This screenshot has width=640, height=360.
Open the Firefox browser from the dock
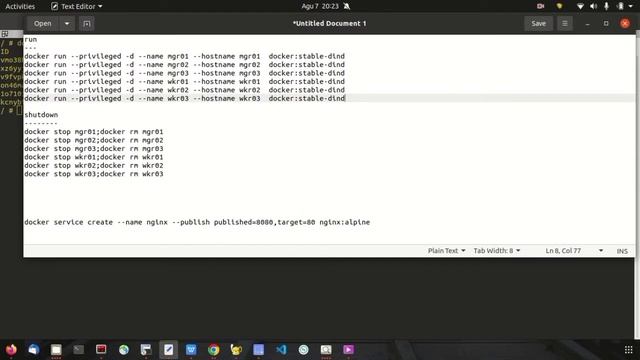tap(11, 350)
